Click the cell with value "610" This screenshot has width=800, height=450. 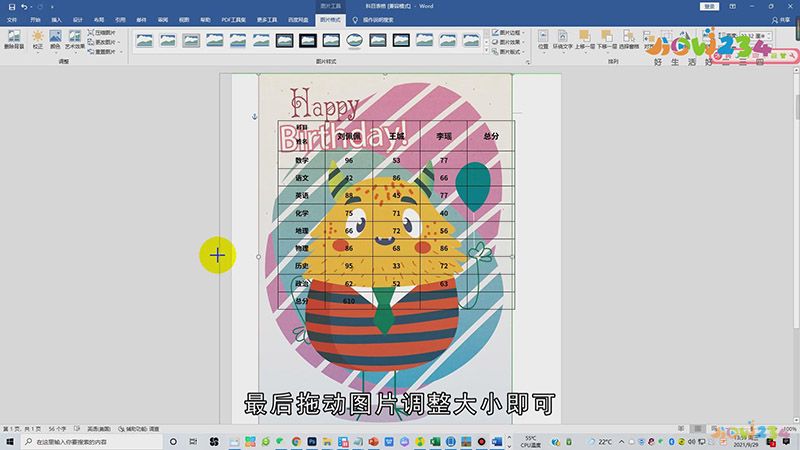(349, 301)
